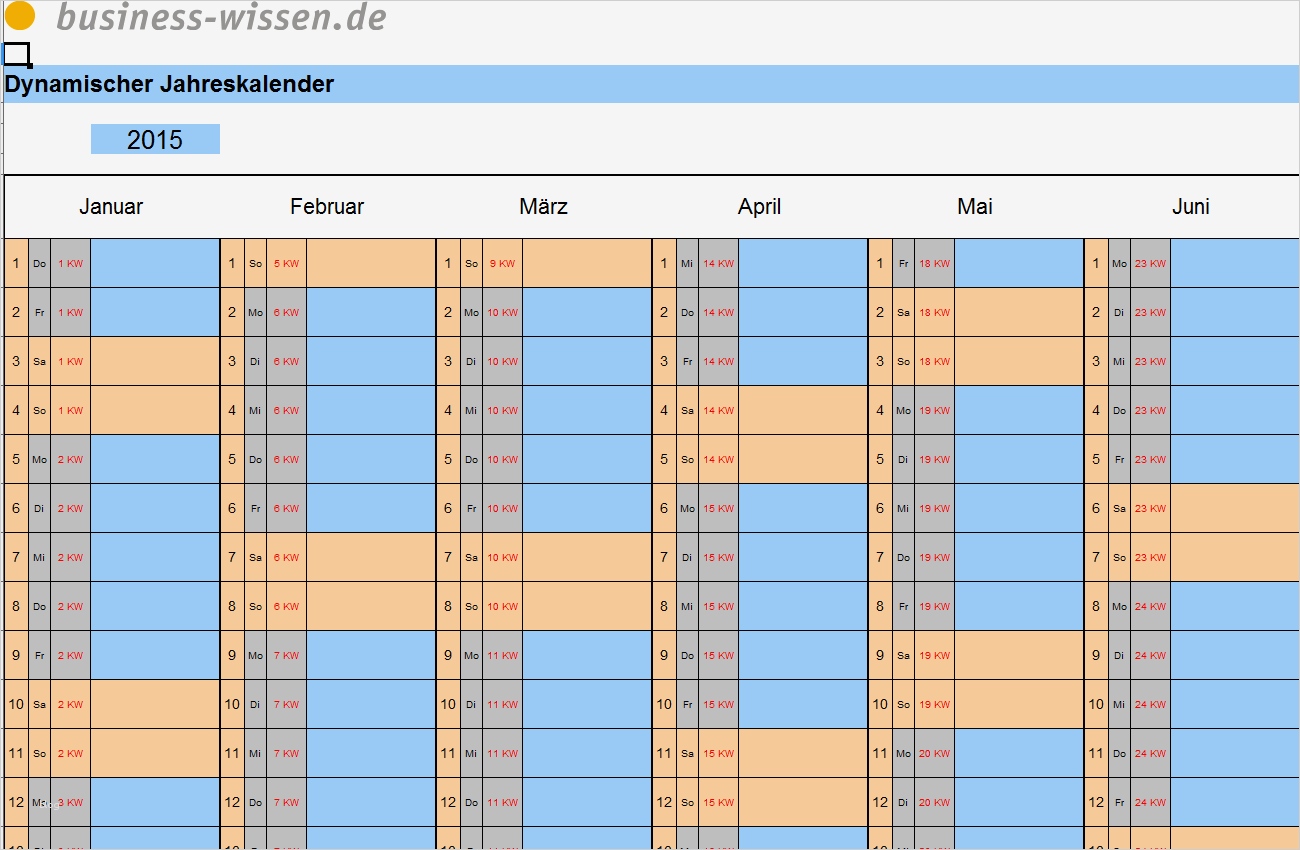The image size is (1300, 850).
Task: Select the small selected cell below the logo
Action: [x=16, y=54]
